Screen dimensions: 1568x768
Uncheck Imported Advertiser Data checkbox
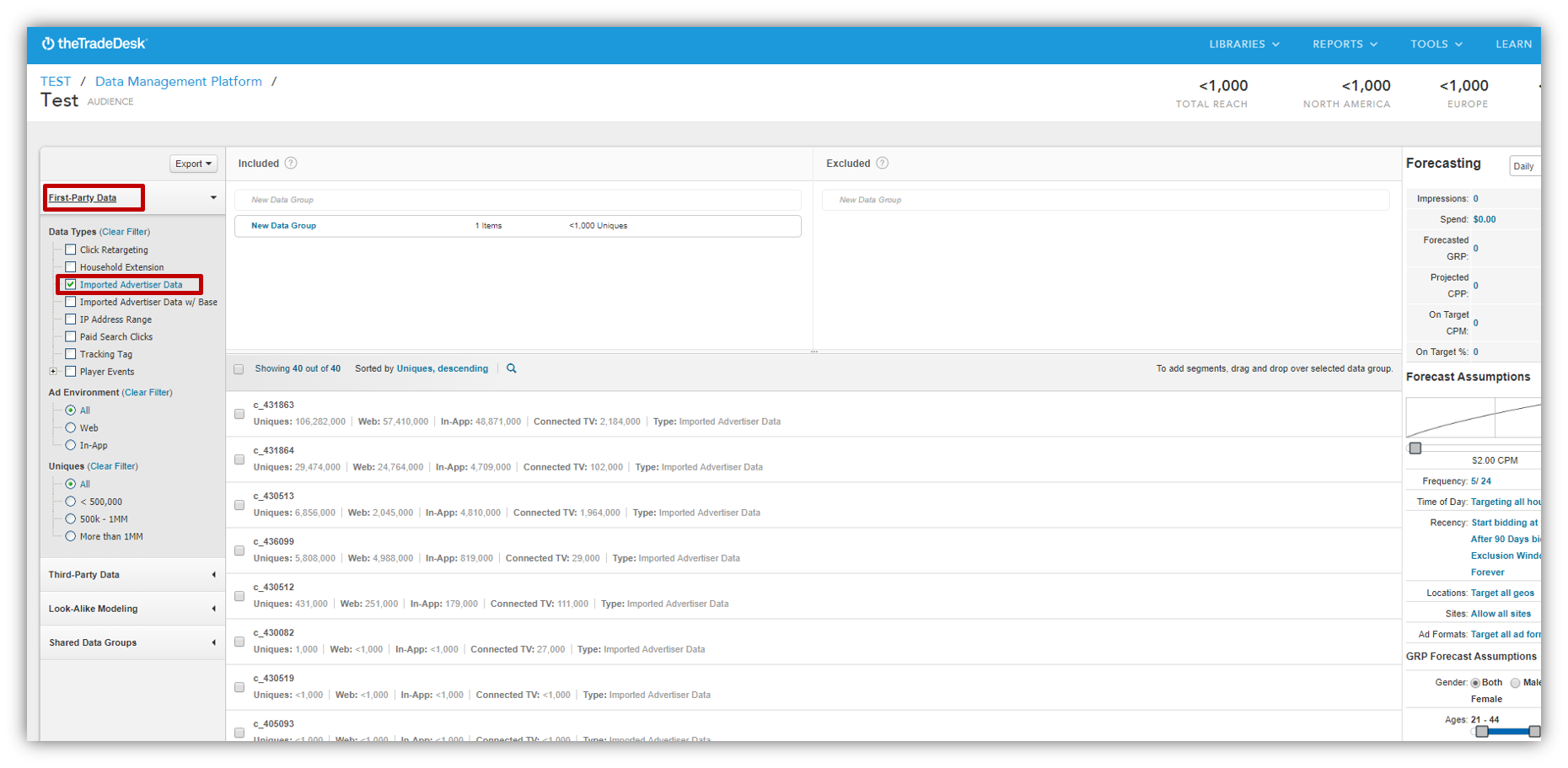coord(71,285)
